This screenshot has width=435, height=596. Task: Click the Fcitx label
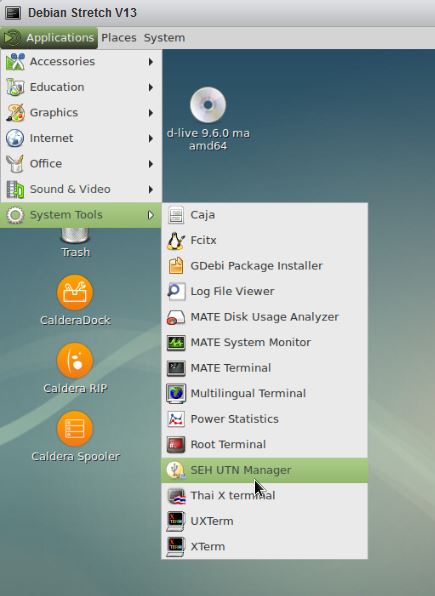click(203, 240)
